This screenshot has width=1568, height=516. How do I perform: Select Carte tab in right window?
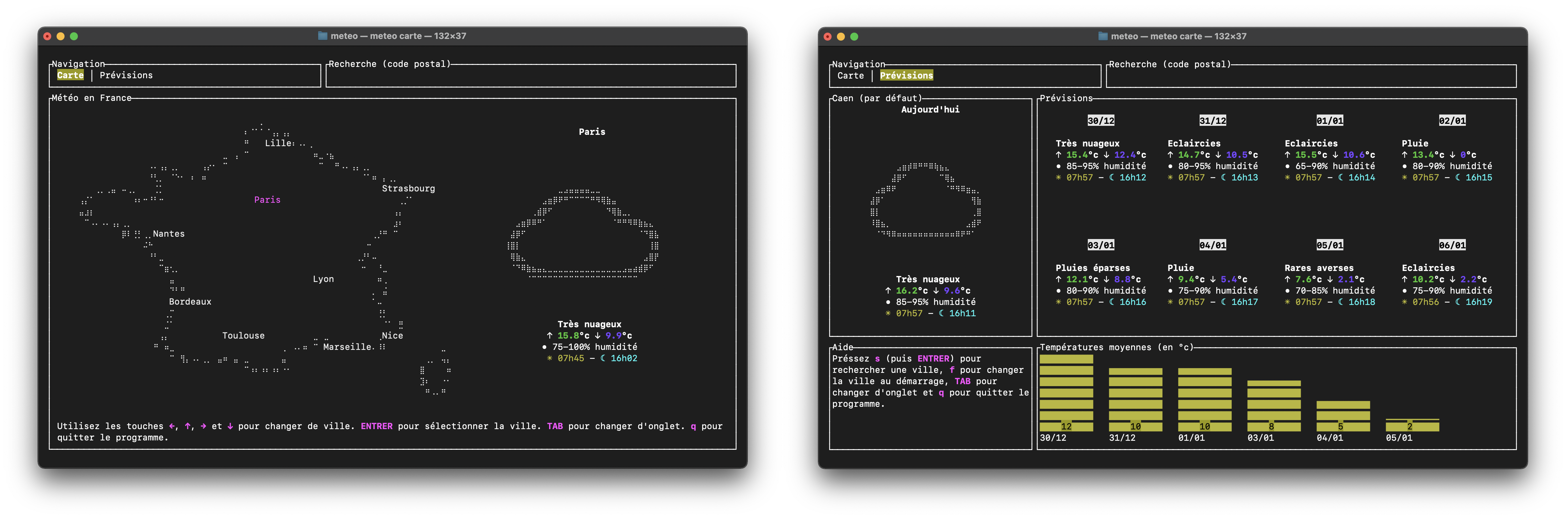click(850, 76)
